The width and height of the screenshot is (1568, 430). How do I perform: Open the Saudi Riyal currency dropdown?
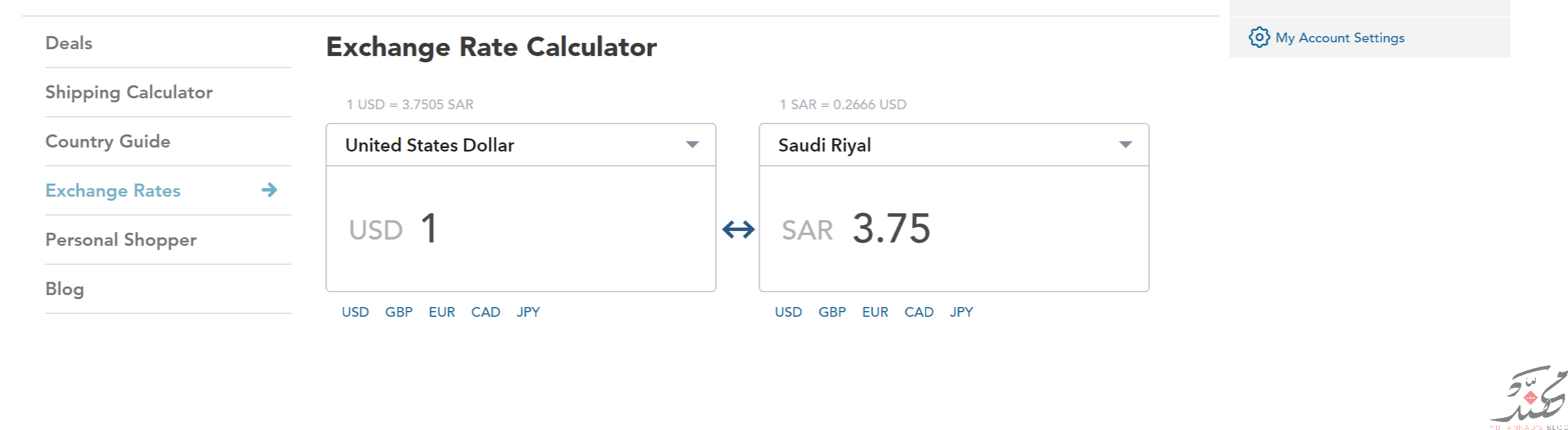pyautogui.click(x=954, y=145)
